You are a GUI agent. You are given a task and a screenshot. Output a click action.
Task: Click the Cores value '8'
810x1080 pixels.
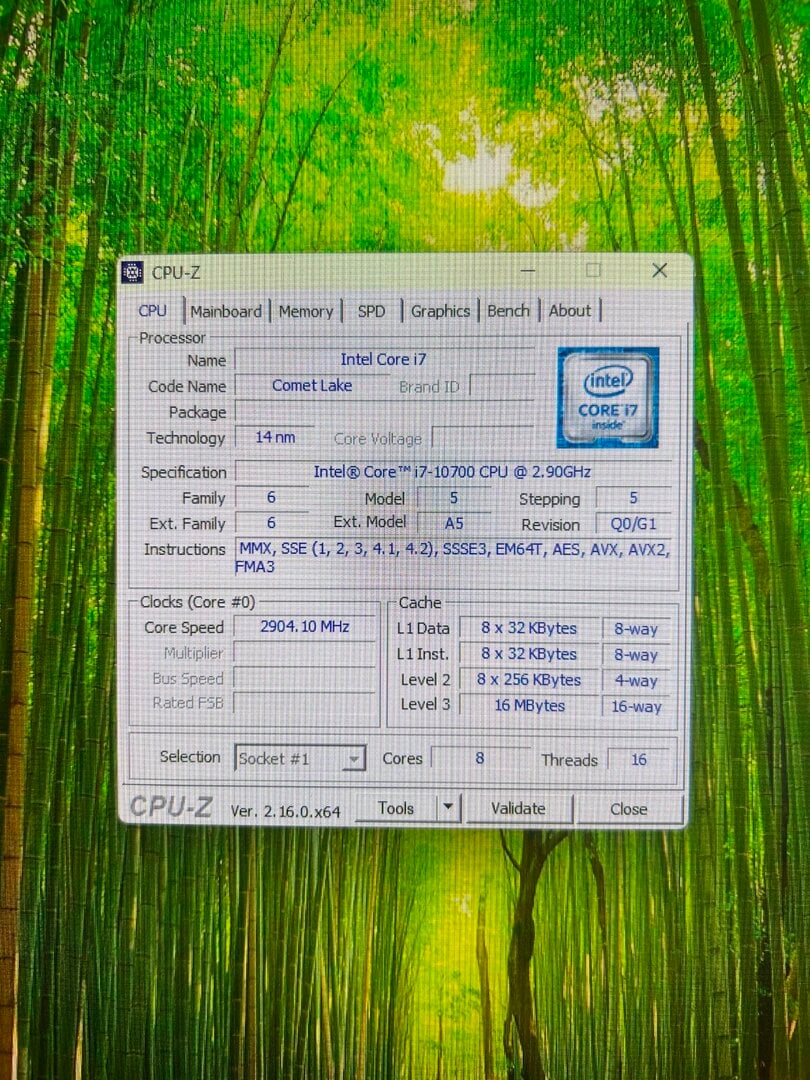coord(480,758)
